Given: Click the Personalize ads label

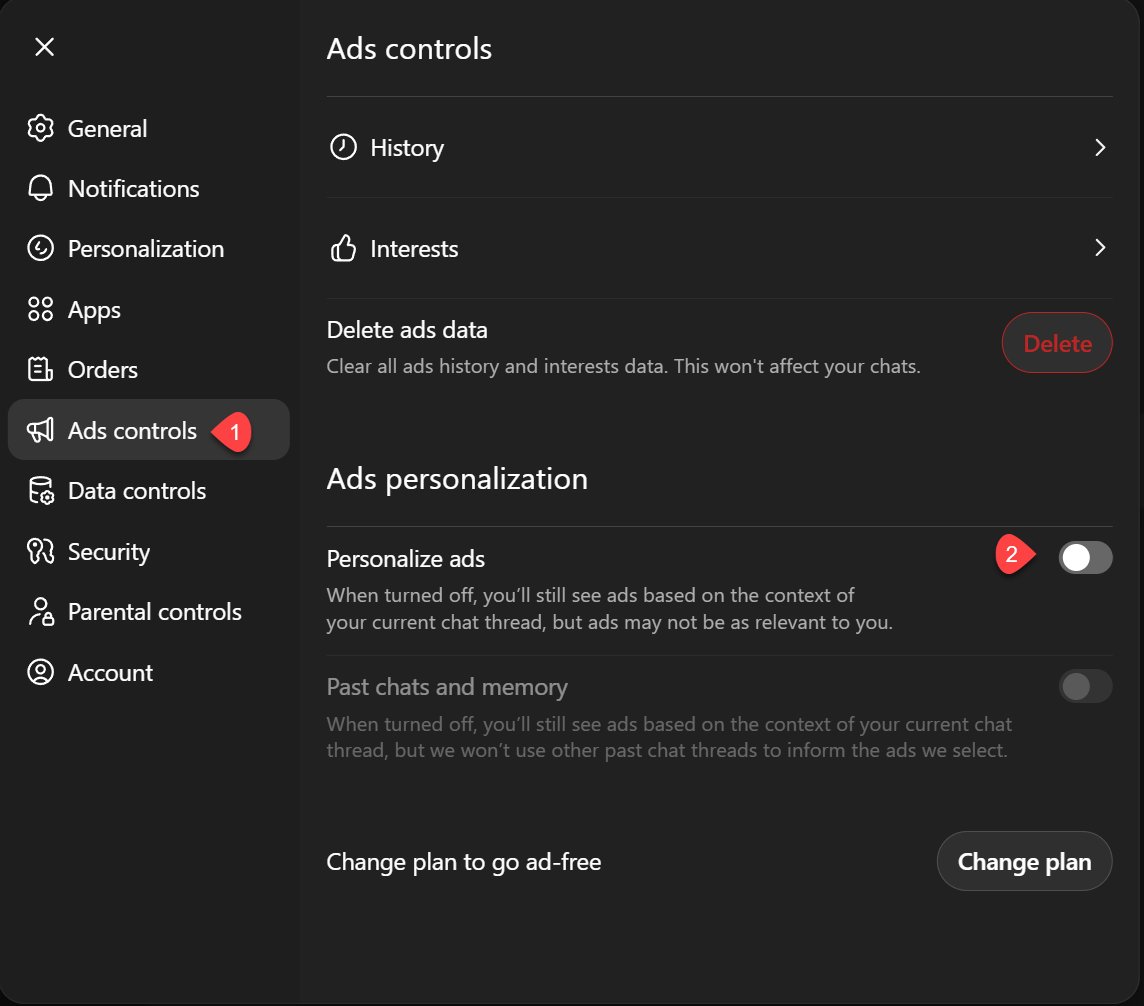Looking at the screenshot, I should [406, 559].
